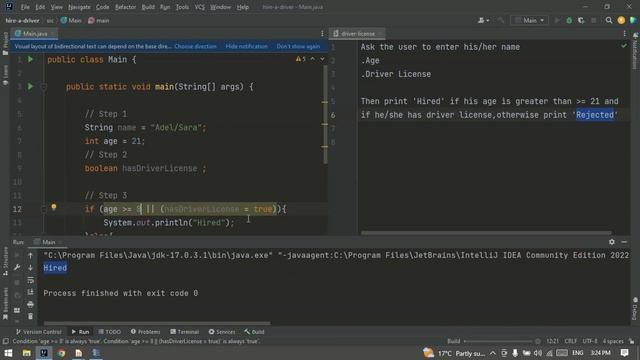This screenshot has height=360, width=640.
Task: Toggle scroll to end in console
Action: click(30, 292)
